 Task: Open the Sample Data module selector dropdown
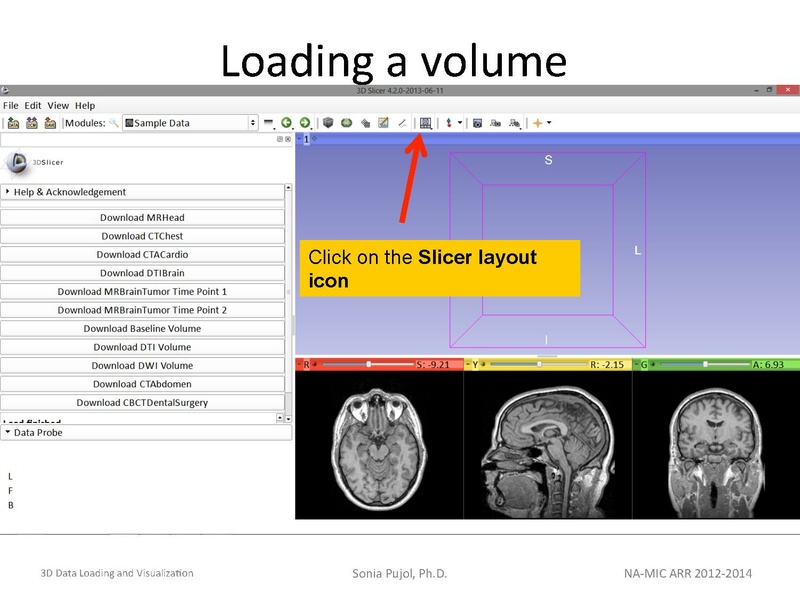(190, 123)
